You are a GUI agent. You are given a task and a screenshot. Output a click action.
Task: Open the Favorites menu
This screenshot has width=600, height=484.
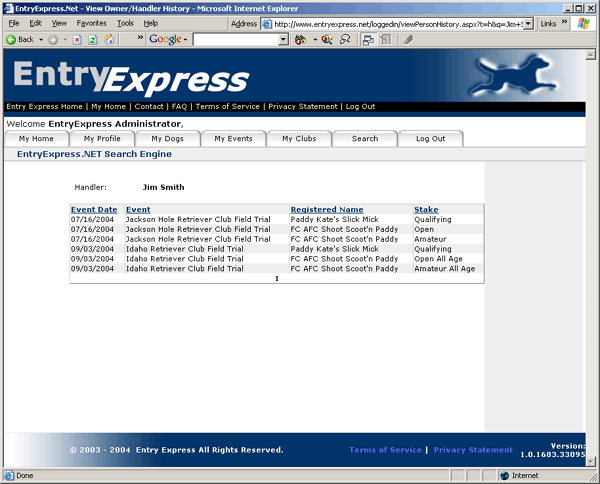[91, 22]
